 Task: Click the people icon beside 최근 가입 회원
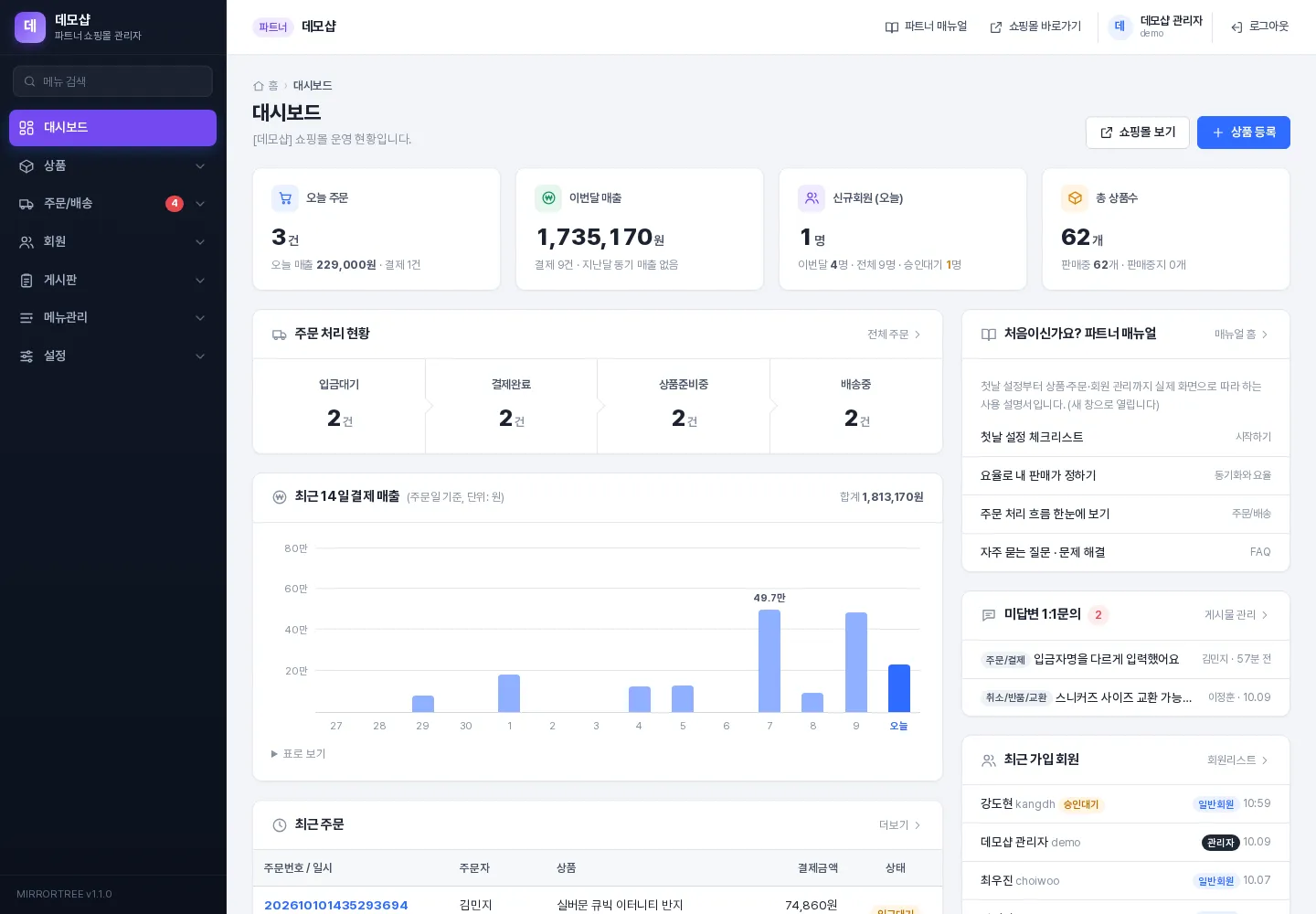coord(989,760)
